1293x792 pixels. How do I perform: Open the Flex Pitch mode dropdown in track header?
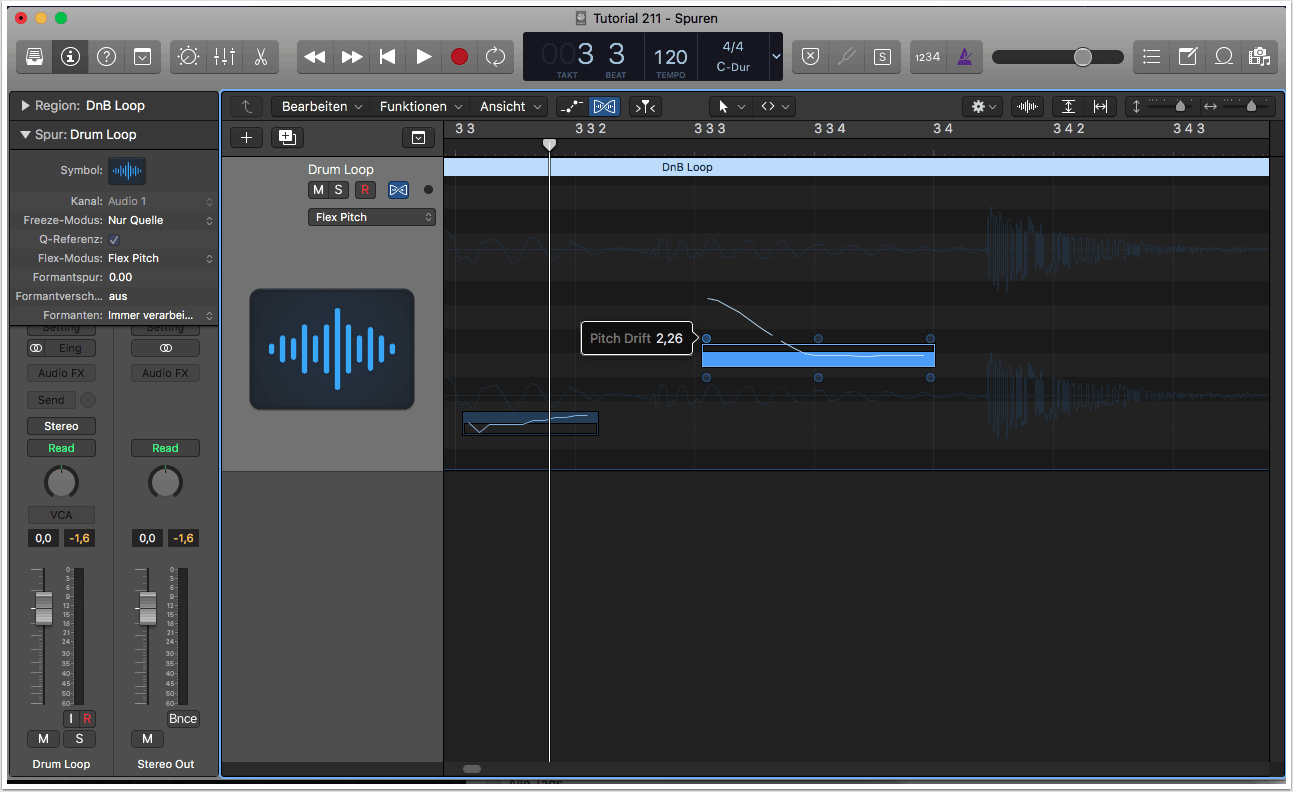(371, 217)
